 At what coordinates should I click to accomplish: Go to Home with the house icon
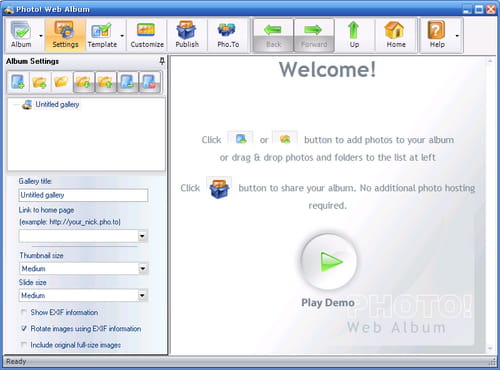(x=395, y=35)
